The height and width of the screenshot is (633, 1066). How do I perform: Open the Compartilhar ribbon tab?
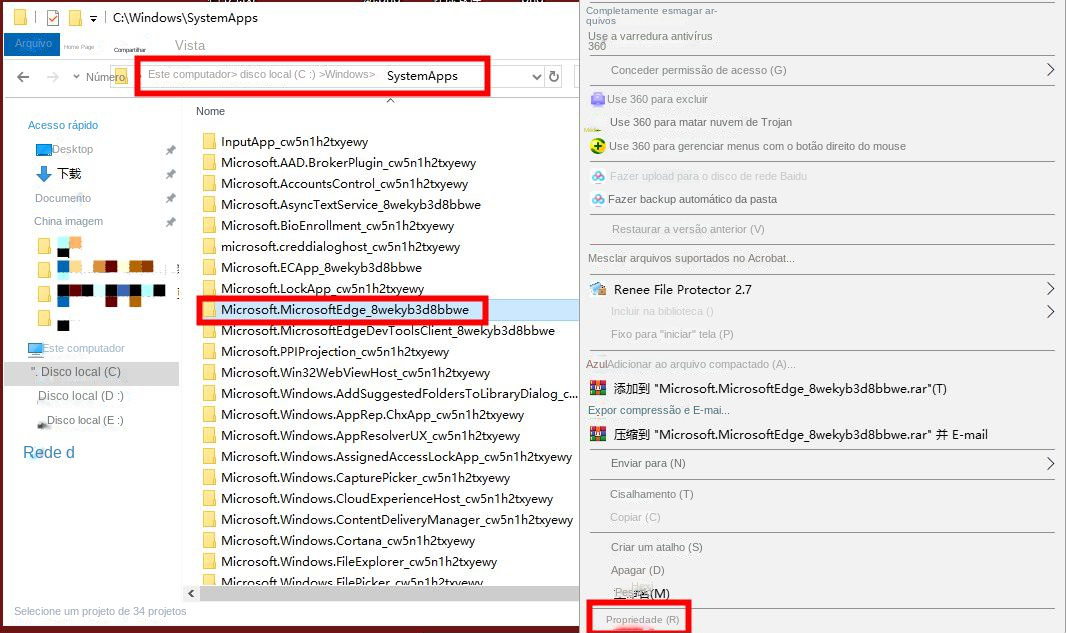tap(130, 50)
